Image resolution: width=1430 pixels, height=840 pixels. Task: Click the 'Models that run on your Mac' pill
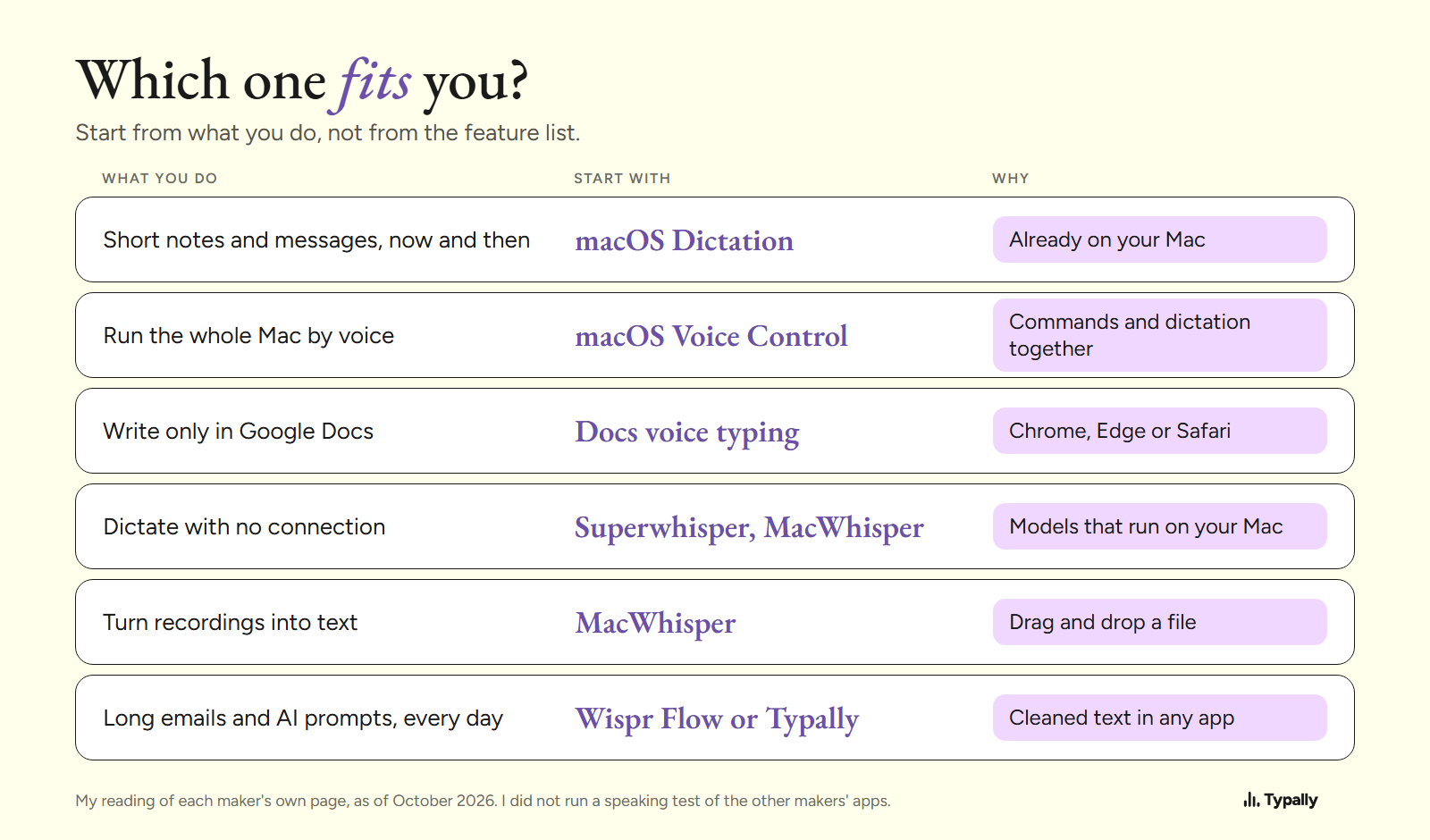point(1159,526)
